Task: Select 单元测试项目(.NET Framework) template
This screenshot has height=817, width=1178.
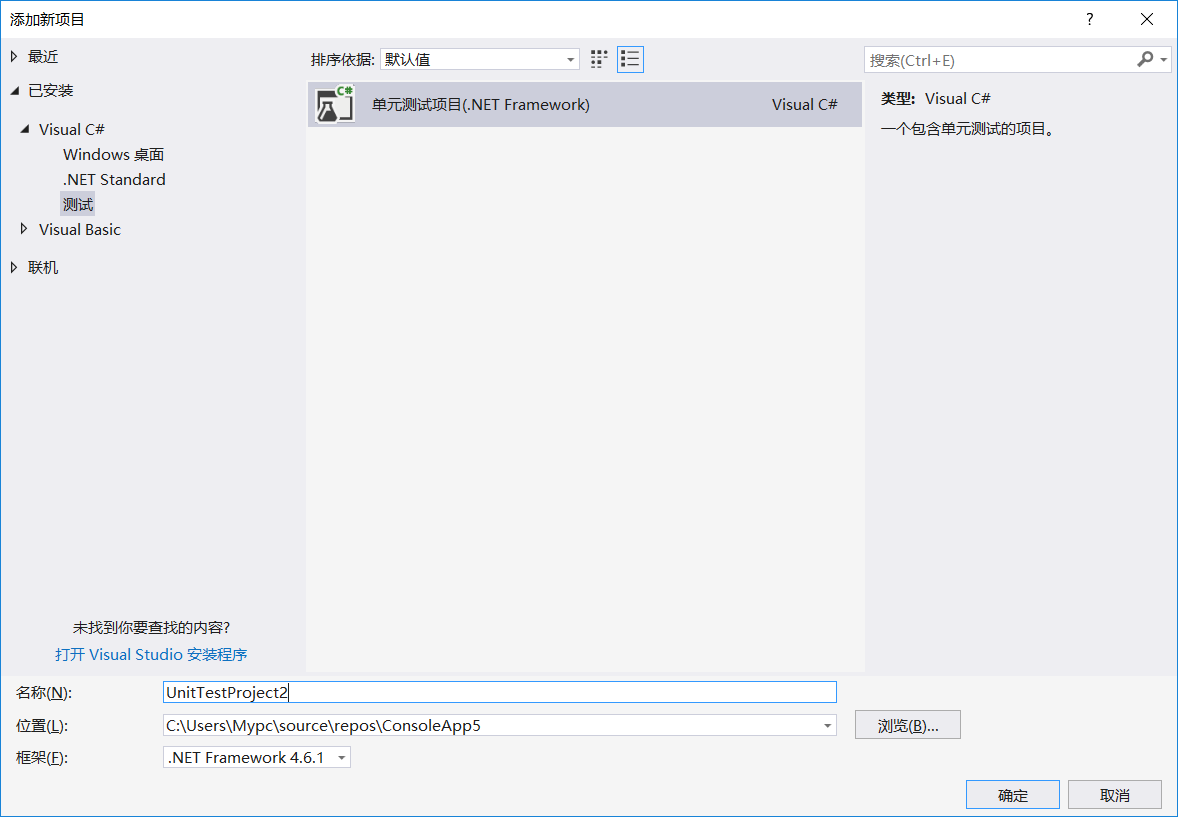Action: coord(584,104)
